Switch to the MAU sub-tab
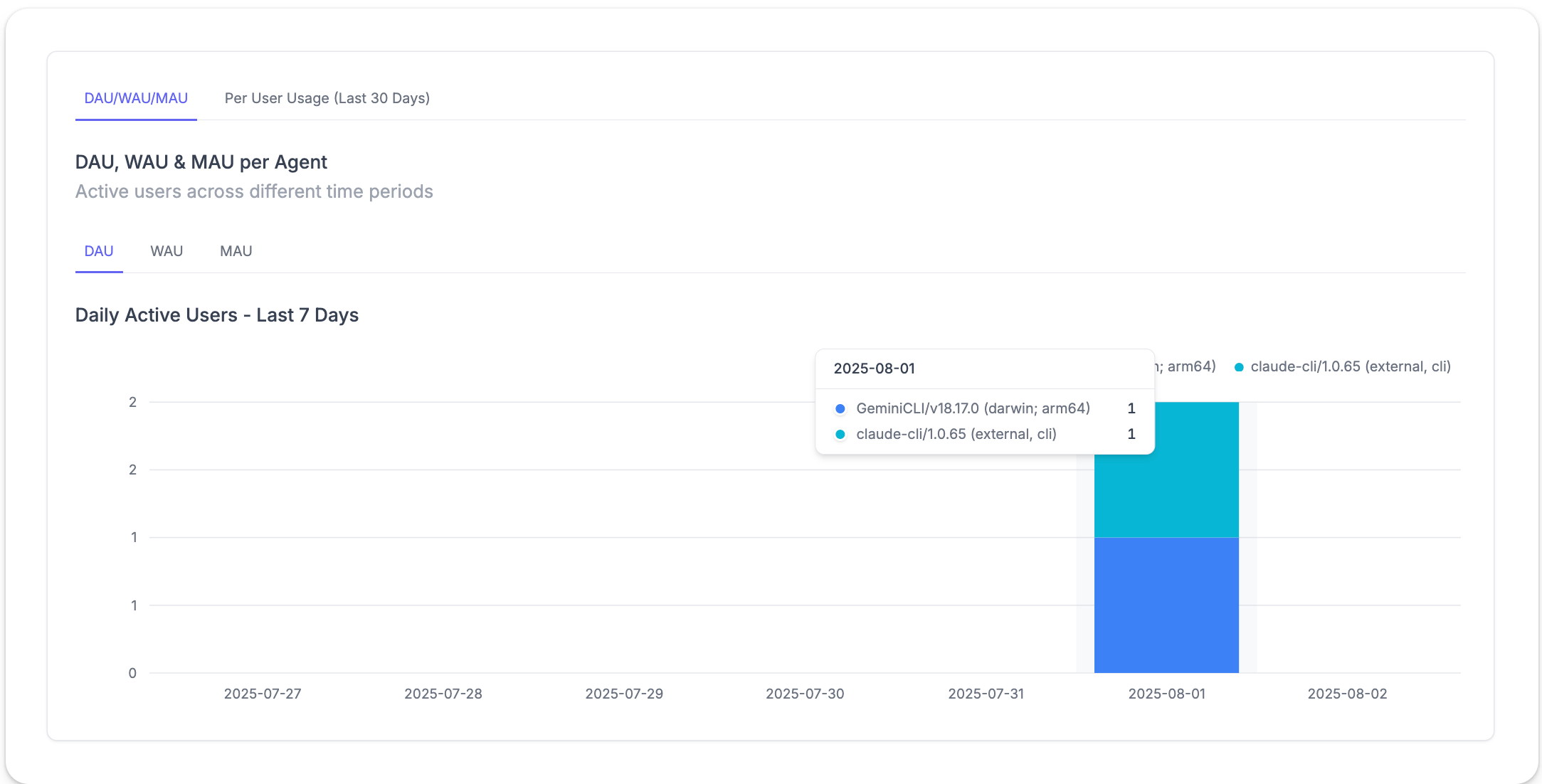This screenshot has height=784, width=1542. 236,251
